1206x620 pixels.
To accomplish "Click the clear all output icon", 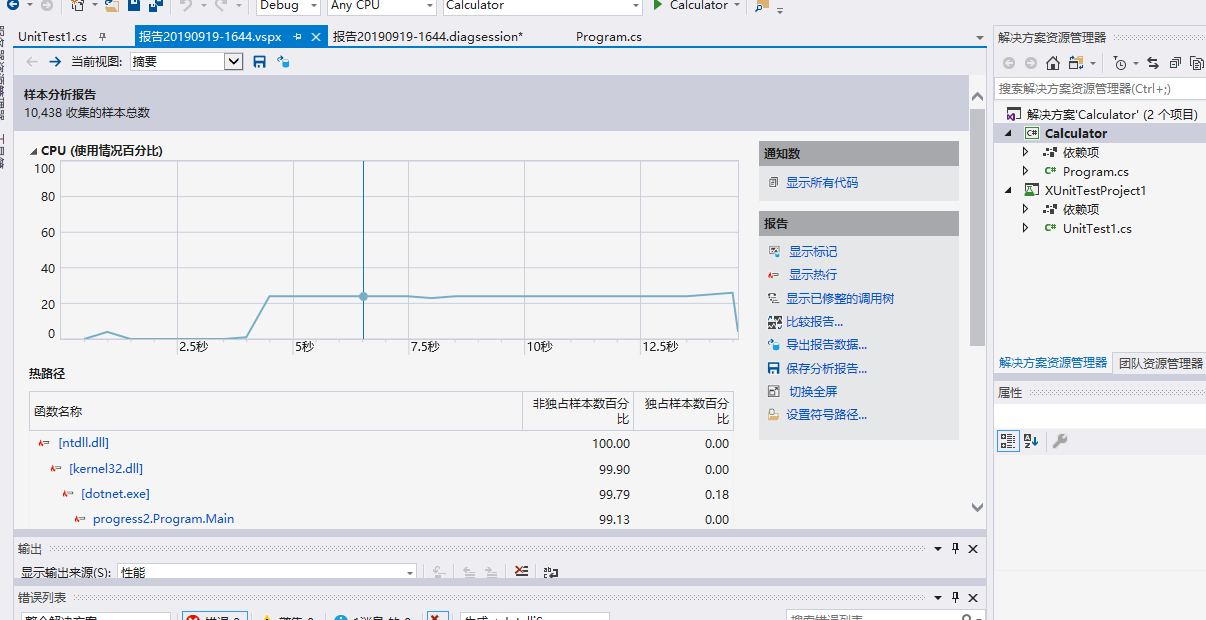I will tap(521, 572).
